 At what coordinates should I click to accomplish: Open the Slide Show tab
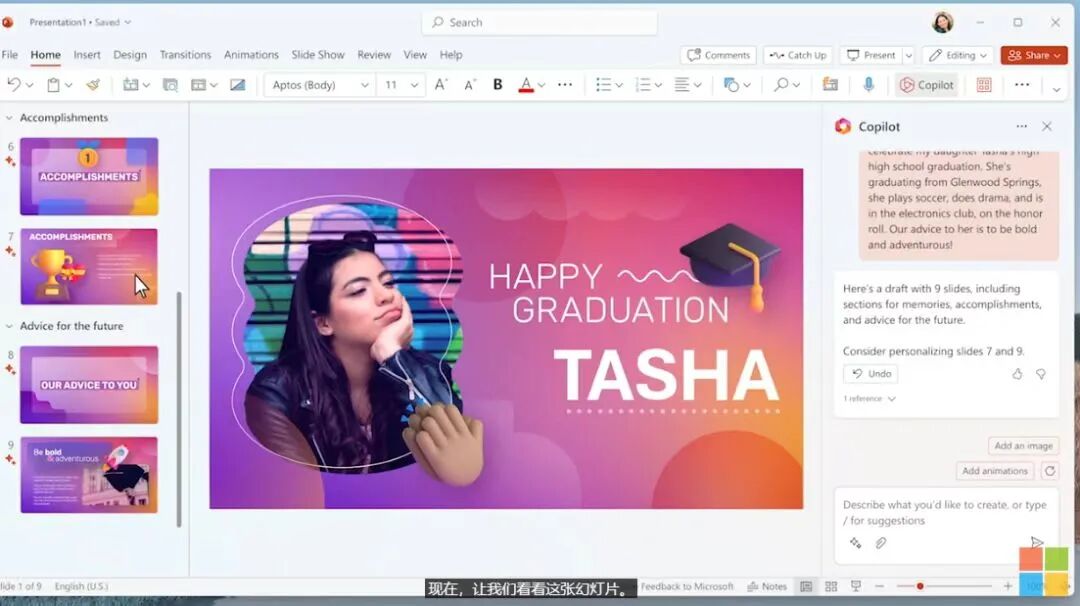[x=318, y=54]
